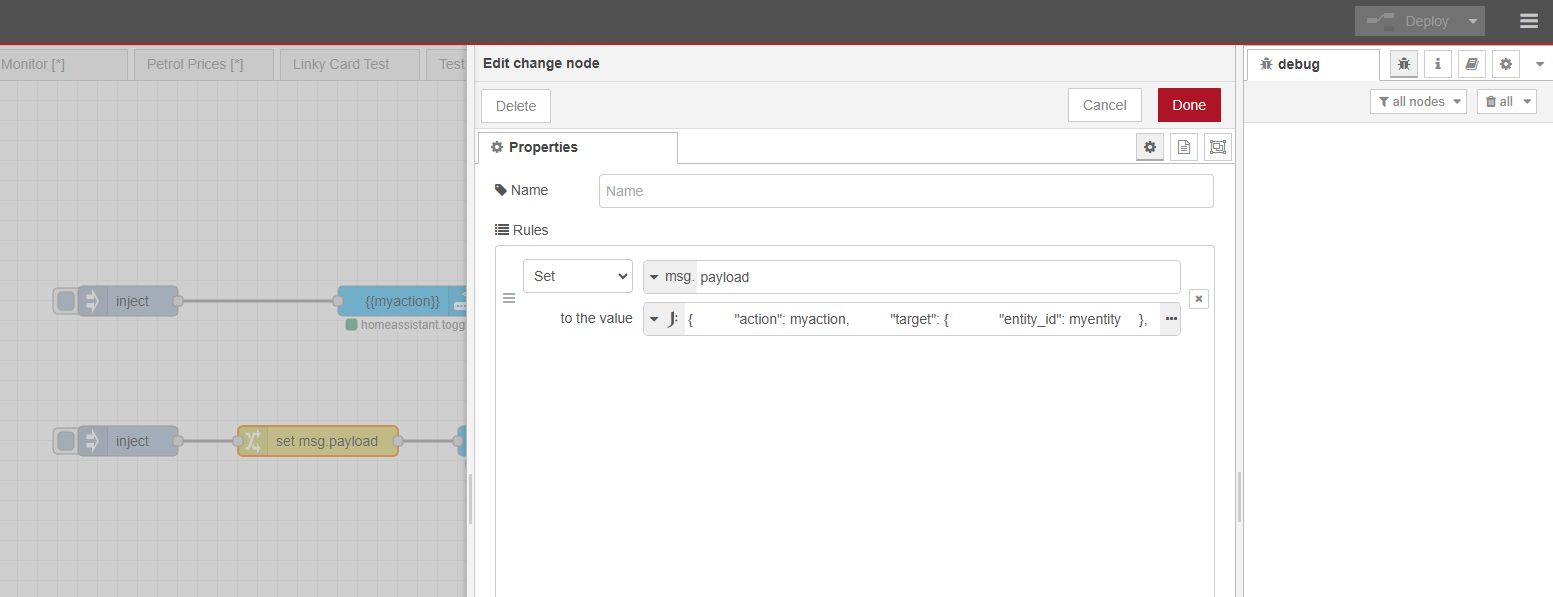Confirm the edit with Done
The width and height of the screenshot is (1553, 597).
tap(1189, 105)
